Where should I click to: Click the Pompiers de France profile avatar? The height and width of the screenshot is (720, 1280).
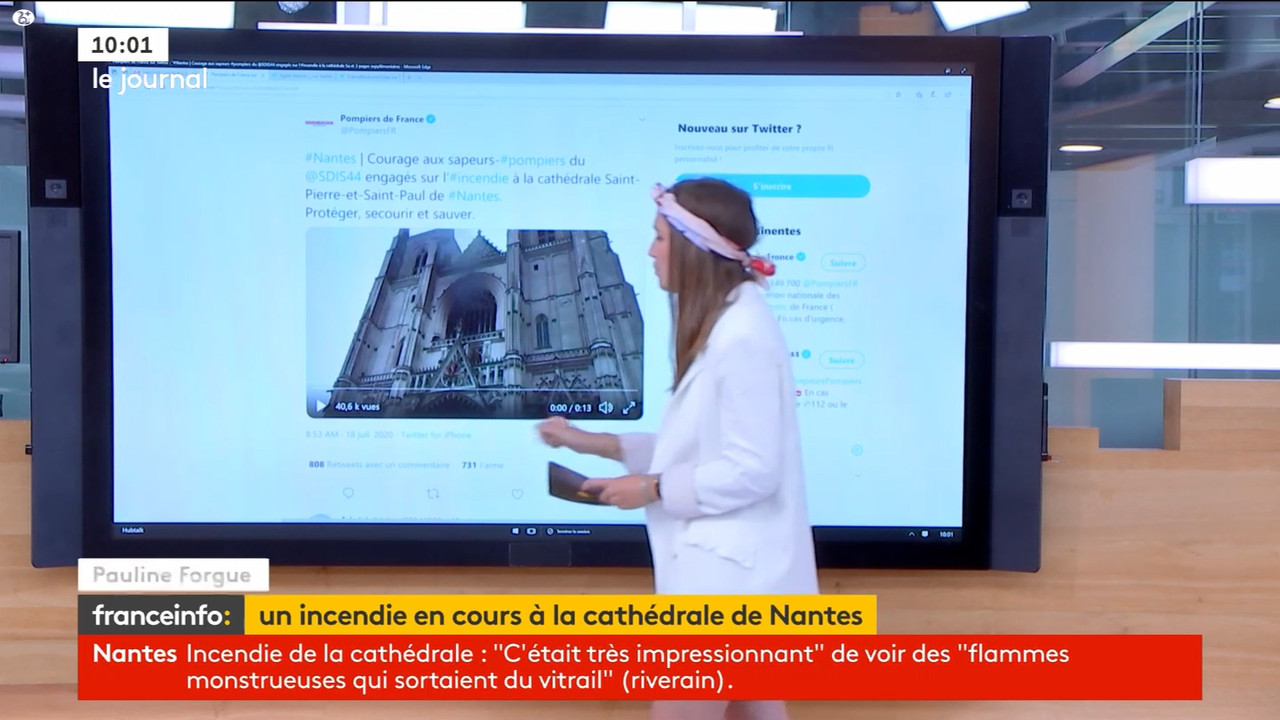(x=319, y=123)
